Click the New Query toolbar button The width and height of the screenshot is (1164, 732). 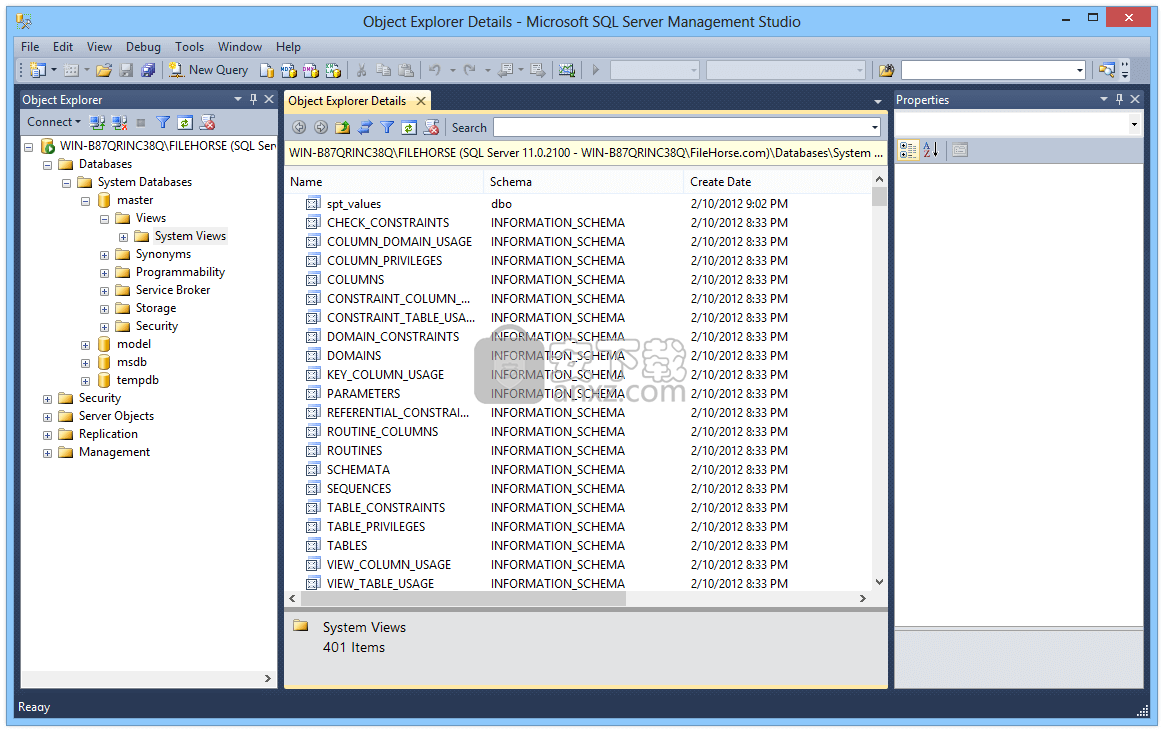209,70
